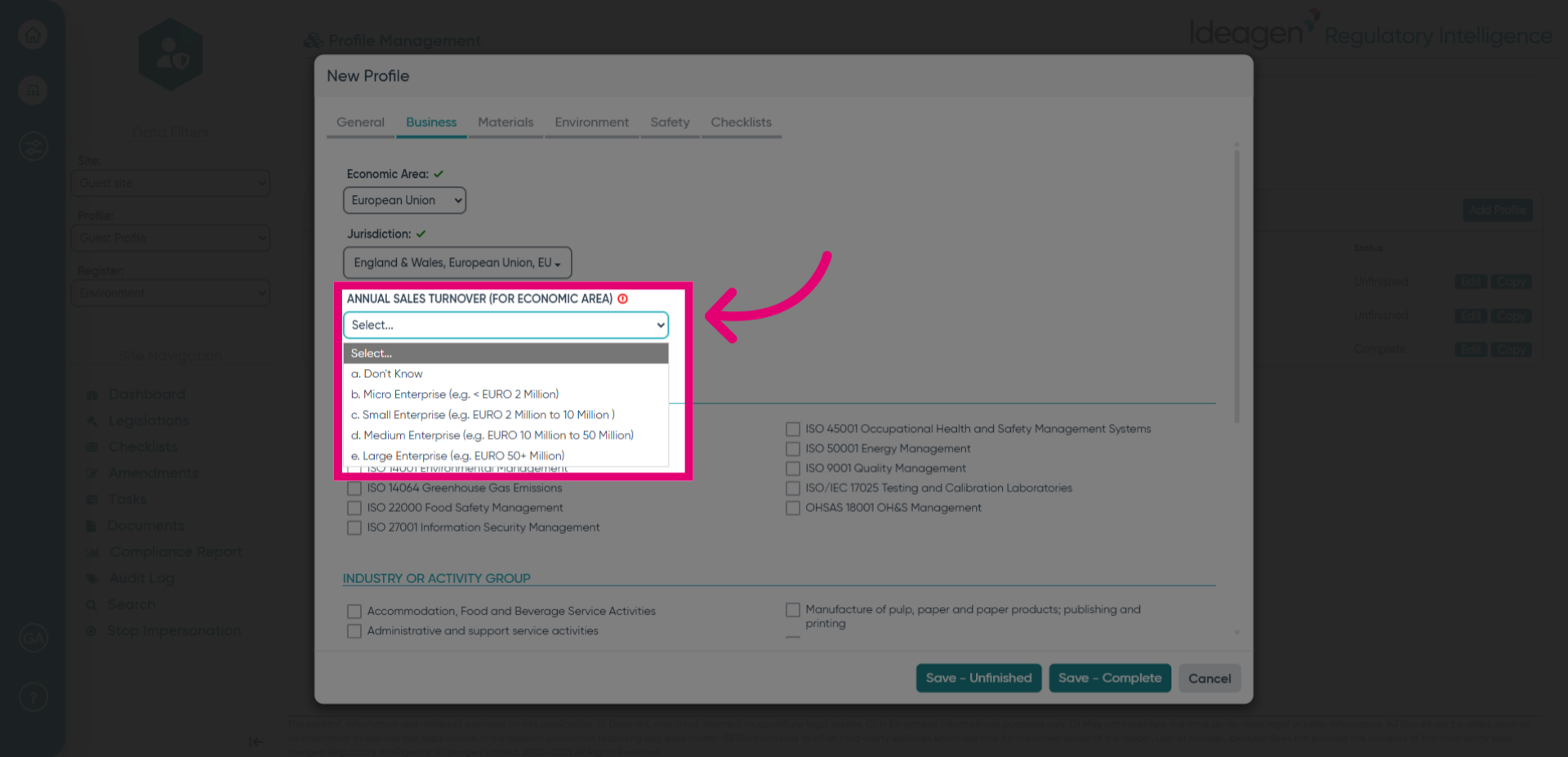Check OHSAS 18001 OH&S Management
Image resolution: width=1568 pixels, height=757 pixels.
coord(793,507)
